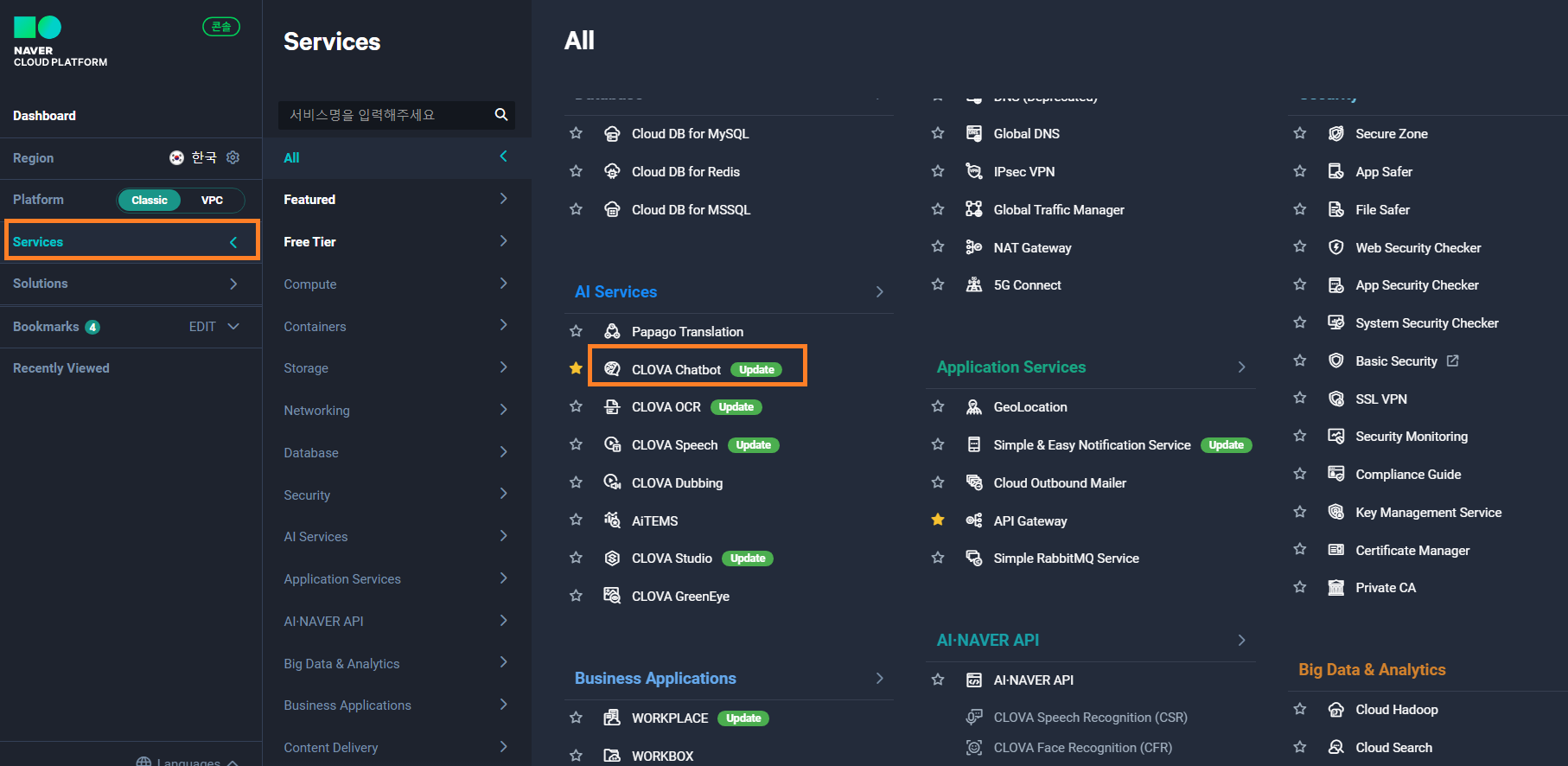Click the Papago Translation icon

pos(612,331)
